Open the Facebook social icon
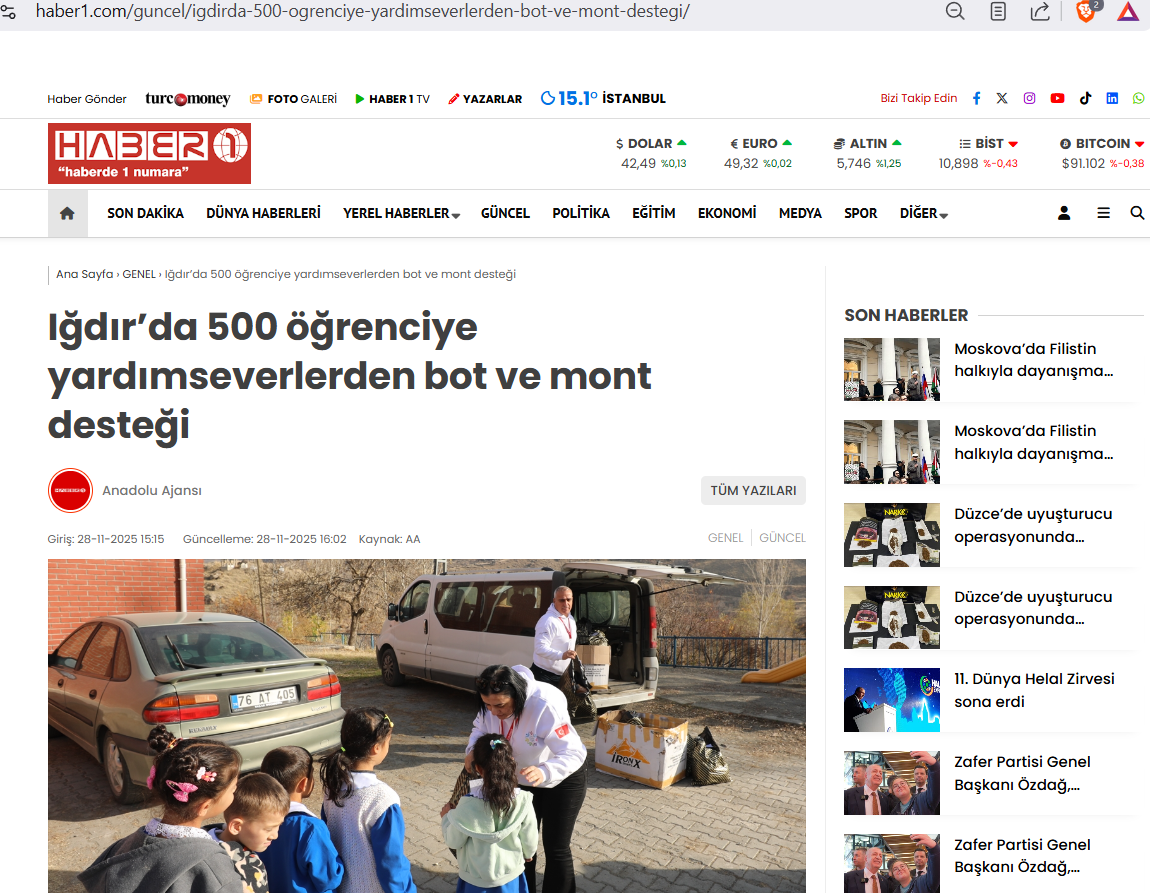Image resolution: width=1150 pixels, height=893 pixels. (976, 98)
